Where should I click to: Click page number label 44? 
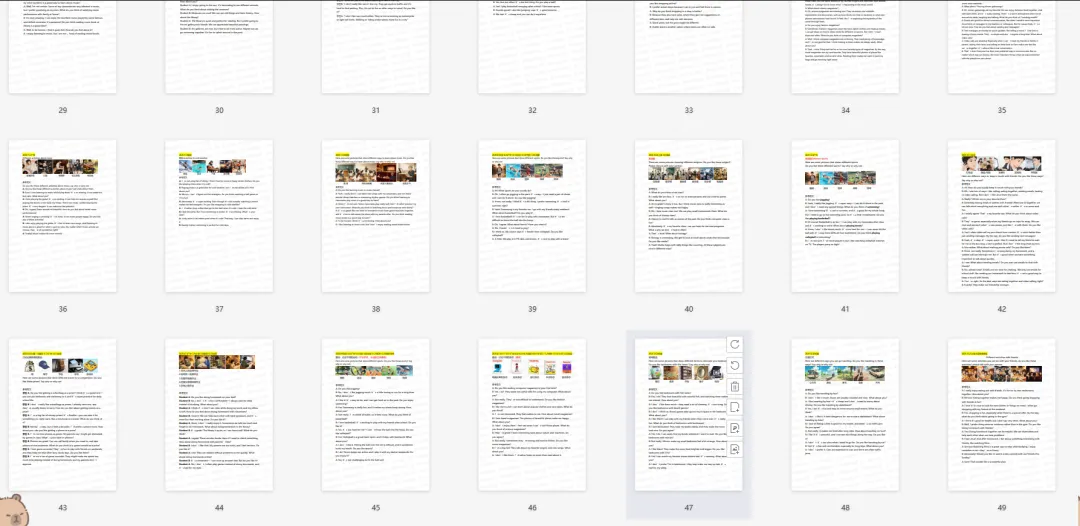coord(219,507)
